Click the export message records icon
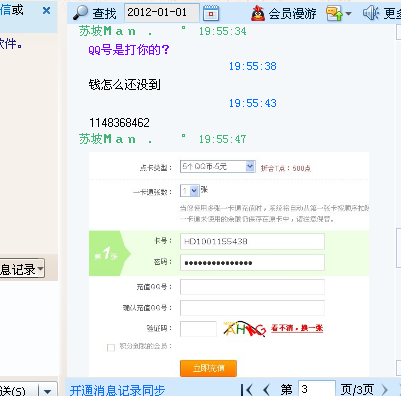 click(x=334, y=14)
